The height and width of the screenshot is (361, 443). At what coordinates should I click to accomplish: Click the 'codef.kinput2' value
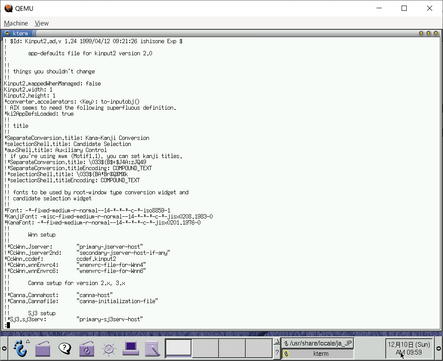(96, 259)
